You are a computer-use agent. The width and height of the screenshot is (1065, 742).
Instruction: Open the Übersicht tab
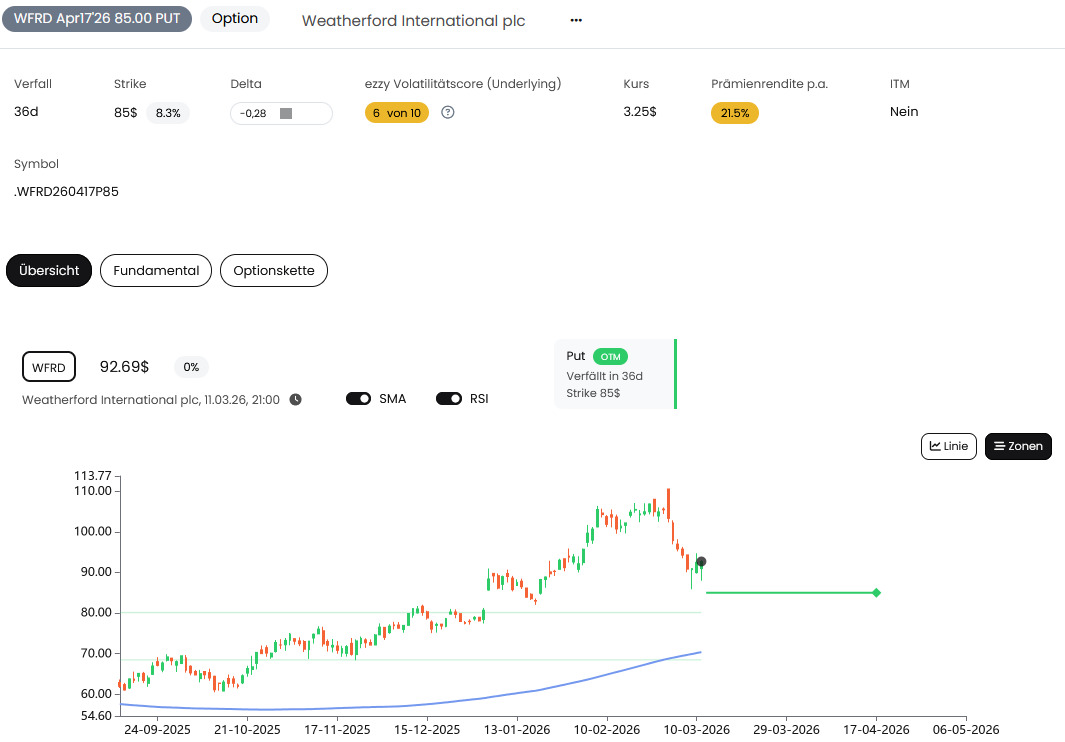click(49, 271)
